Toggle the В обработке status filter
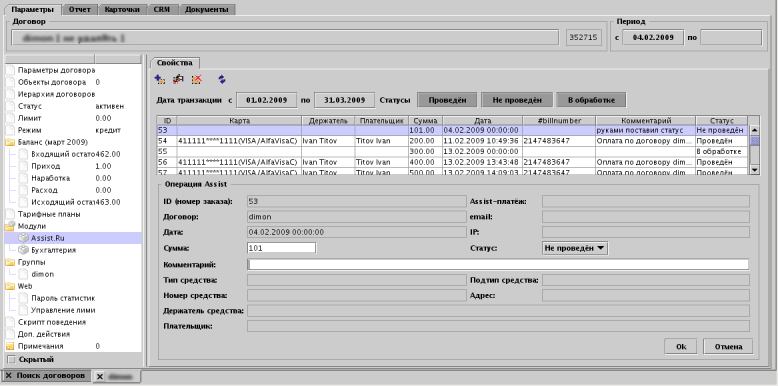Viewport: 778px width, 386px height. 591,100
